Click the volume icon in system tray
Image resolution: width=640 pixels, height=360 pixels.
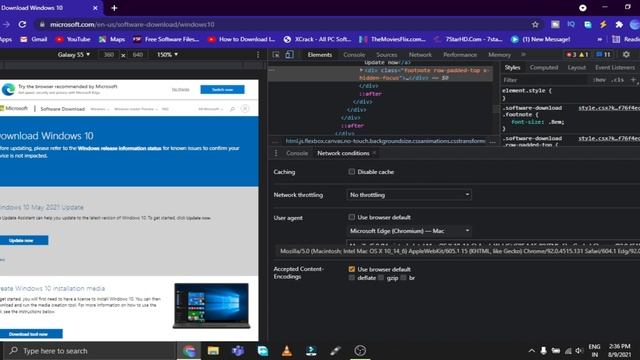tap(579, 351)
